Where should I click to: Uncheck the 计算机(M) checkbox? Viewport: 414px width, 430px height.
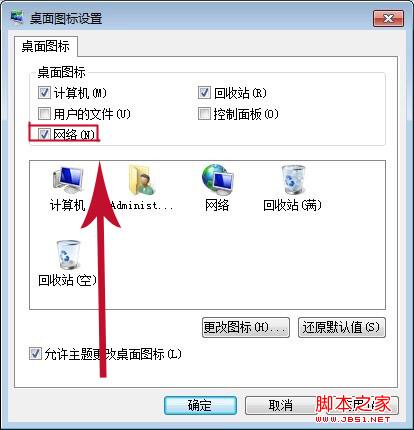point(44,93)
